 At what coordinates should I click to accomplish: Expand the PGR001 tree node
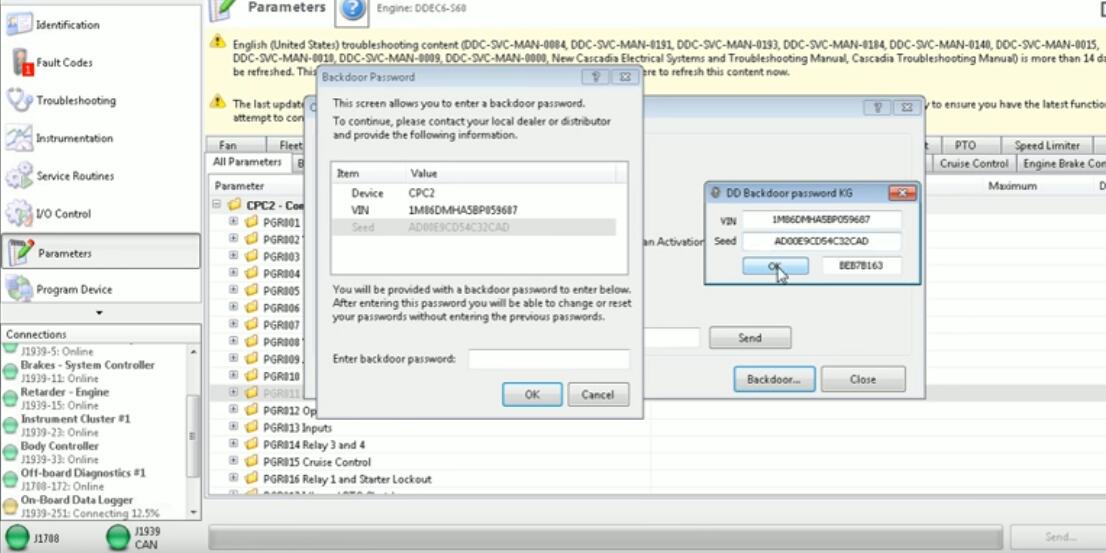click(x=233, y=221)
